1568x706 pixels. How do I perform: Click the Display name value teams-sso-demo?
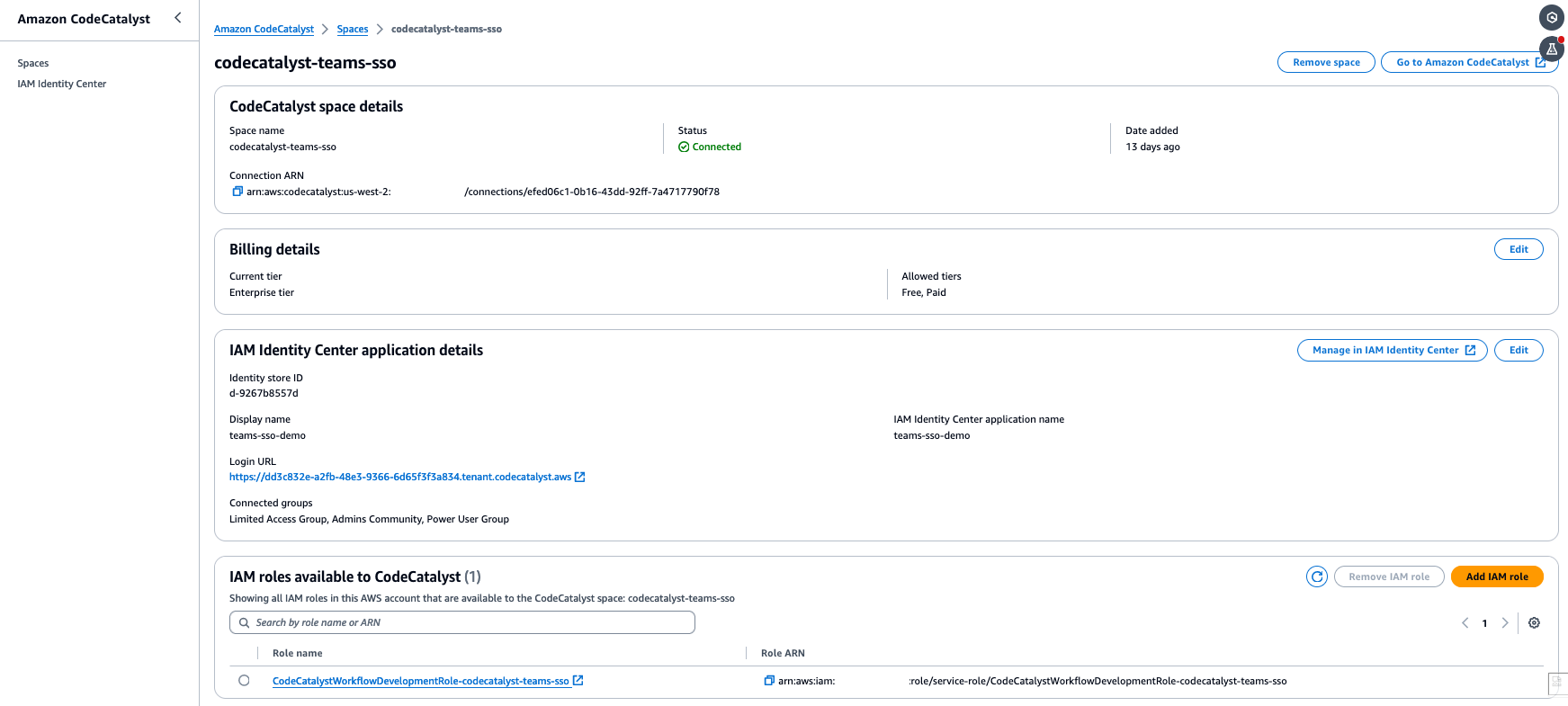[267, 435]
